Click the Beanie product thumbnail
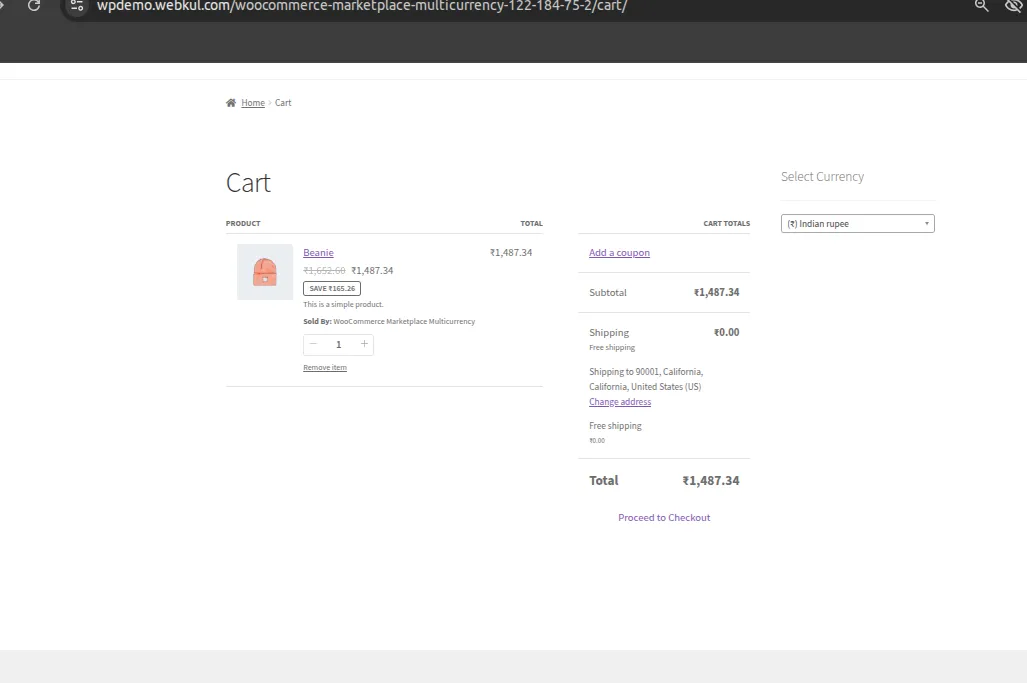 click(265, 272)
